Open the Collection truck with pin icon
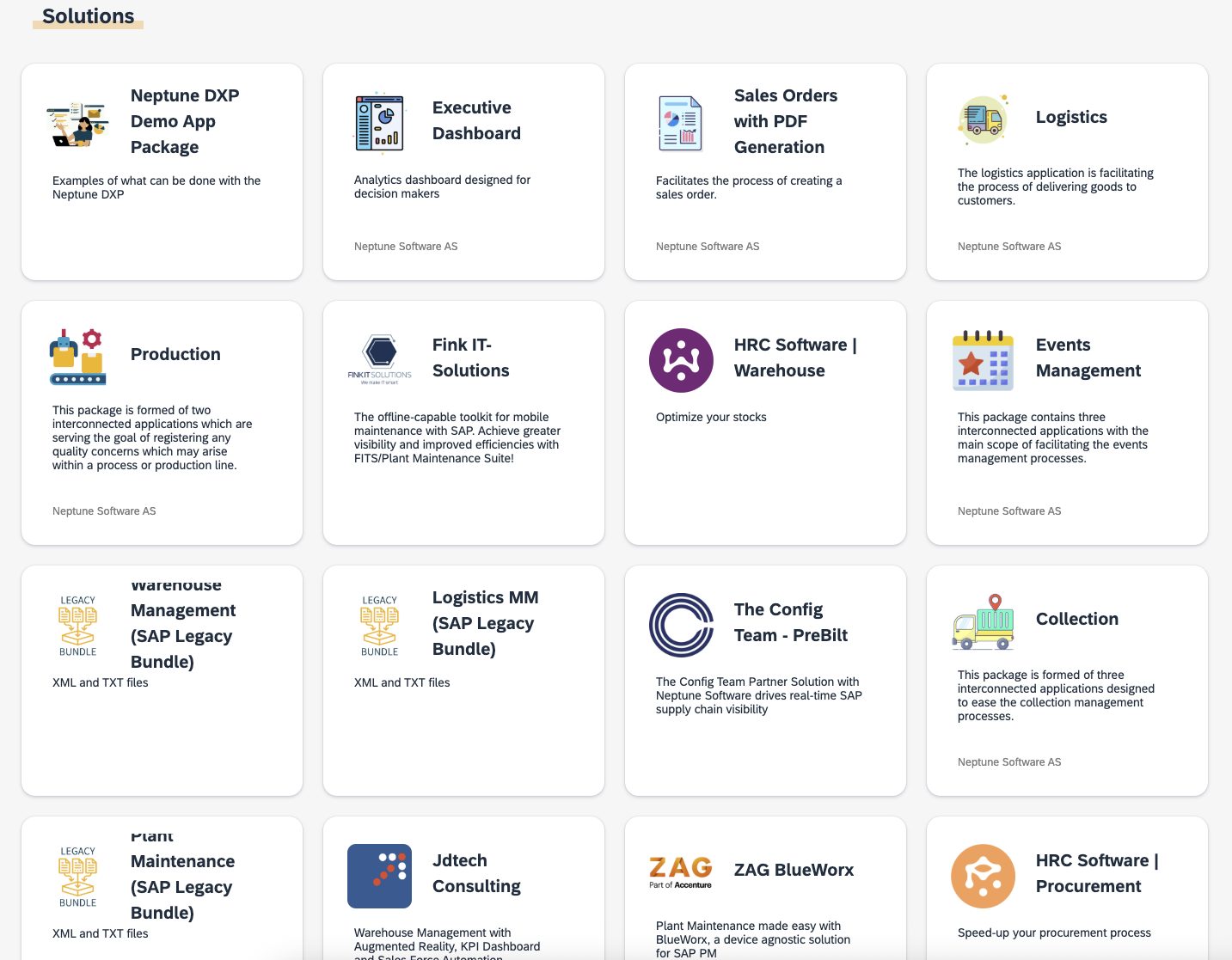 (x=983, y=621)
